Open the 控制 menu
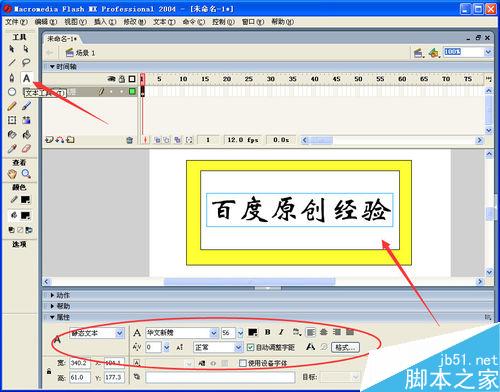Image resolution: width=500 pixels, height=392 pixels. click(x=223, y=22)
